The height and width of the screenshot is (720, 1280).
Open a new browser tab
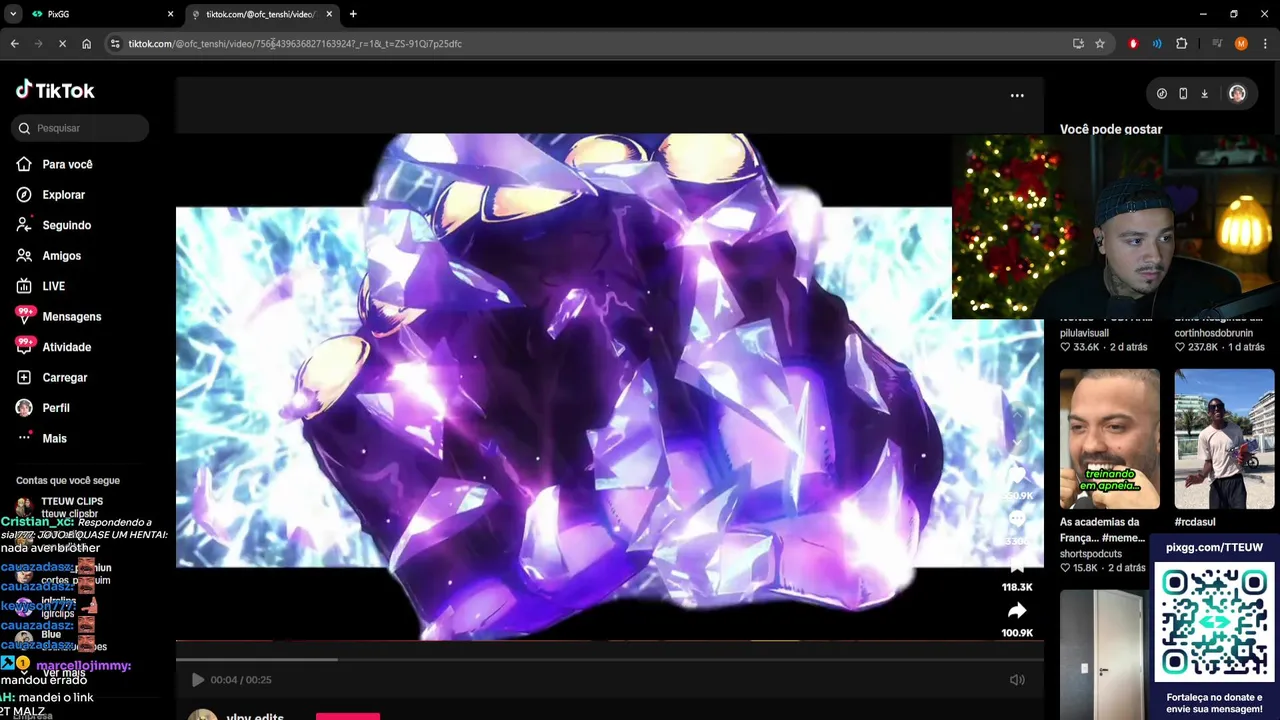click(353, 14)
